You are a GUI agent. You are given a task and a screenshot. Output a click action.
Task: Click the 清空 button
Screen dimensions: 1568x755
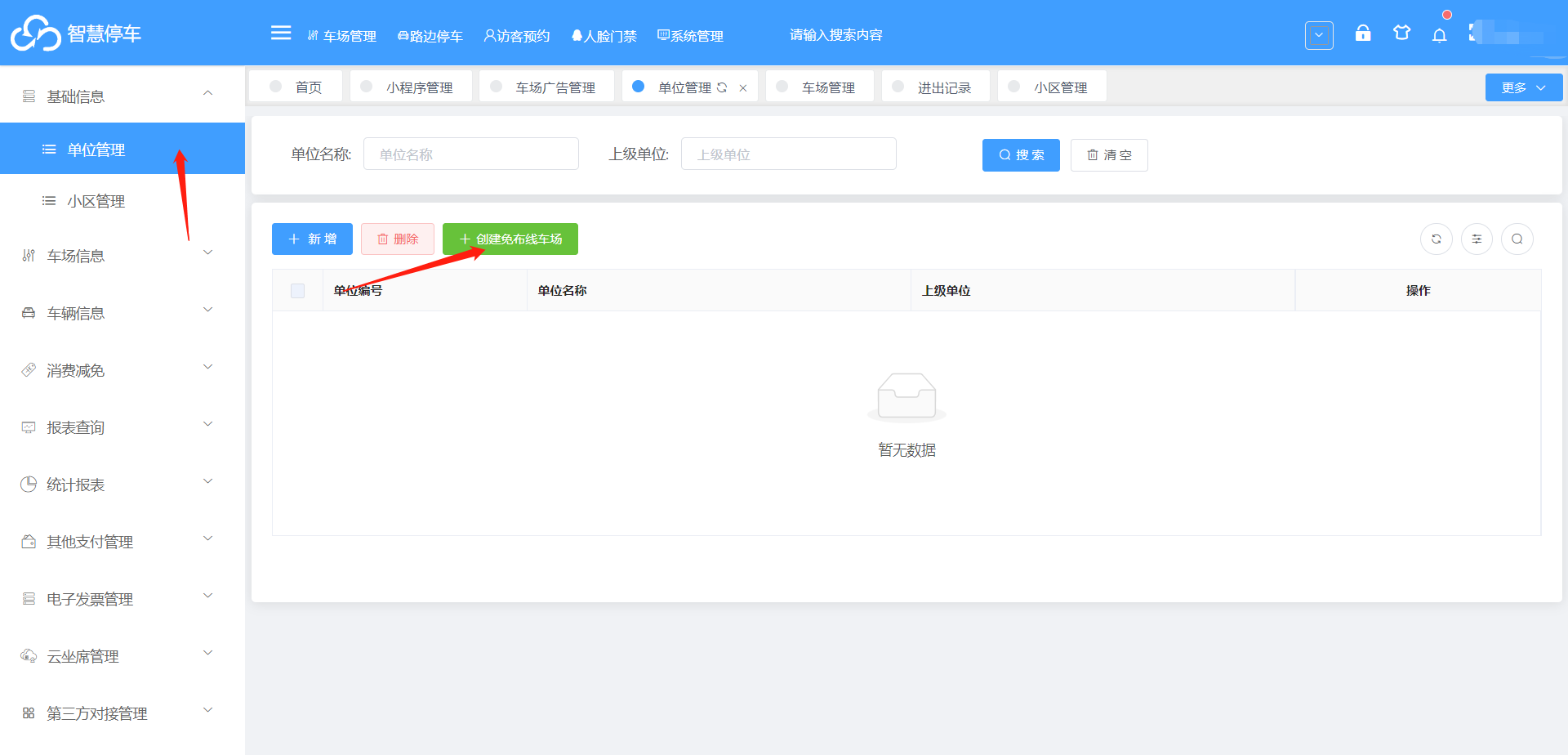click(1109, 155)
